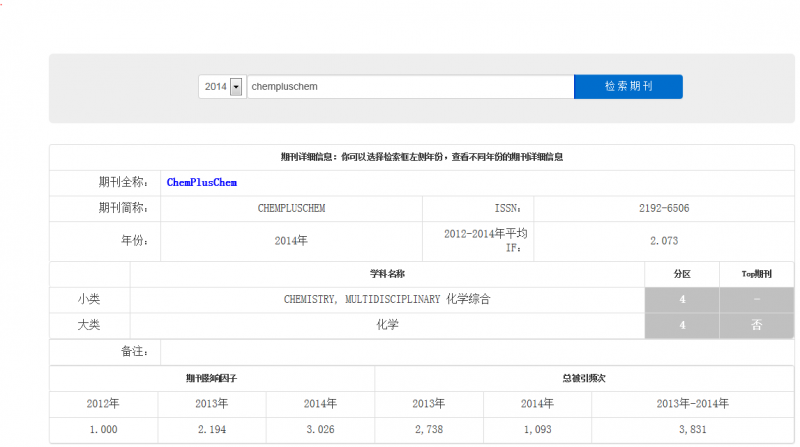Click the 期刊影响因子 section header
Image resolution: width=800 pixels, height=447 pixels.
coord(212,379)
